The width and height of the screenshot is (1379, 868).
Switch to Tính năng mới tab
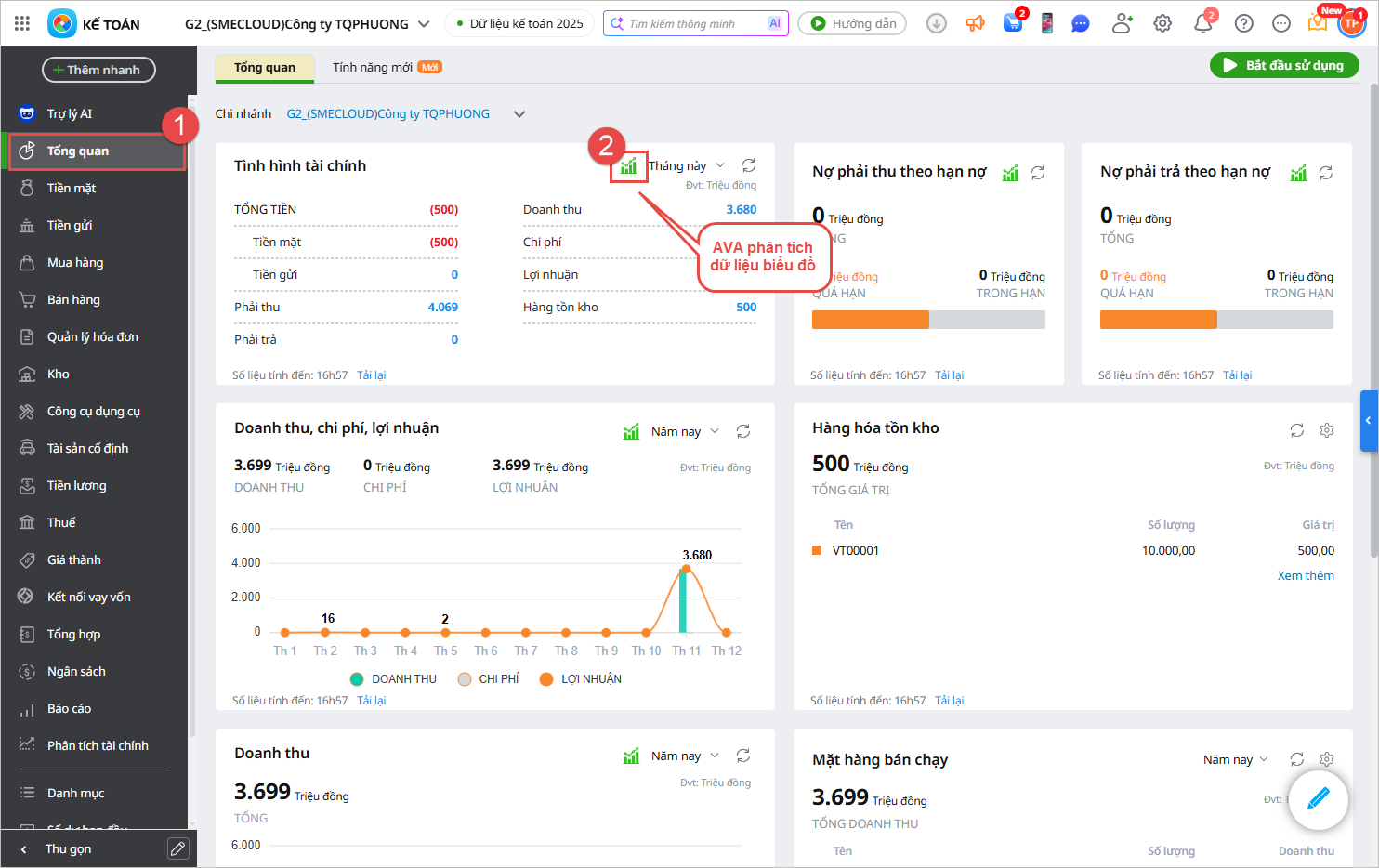pyautogui.click(x=386, y=67)
